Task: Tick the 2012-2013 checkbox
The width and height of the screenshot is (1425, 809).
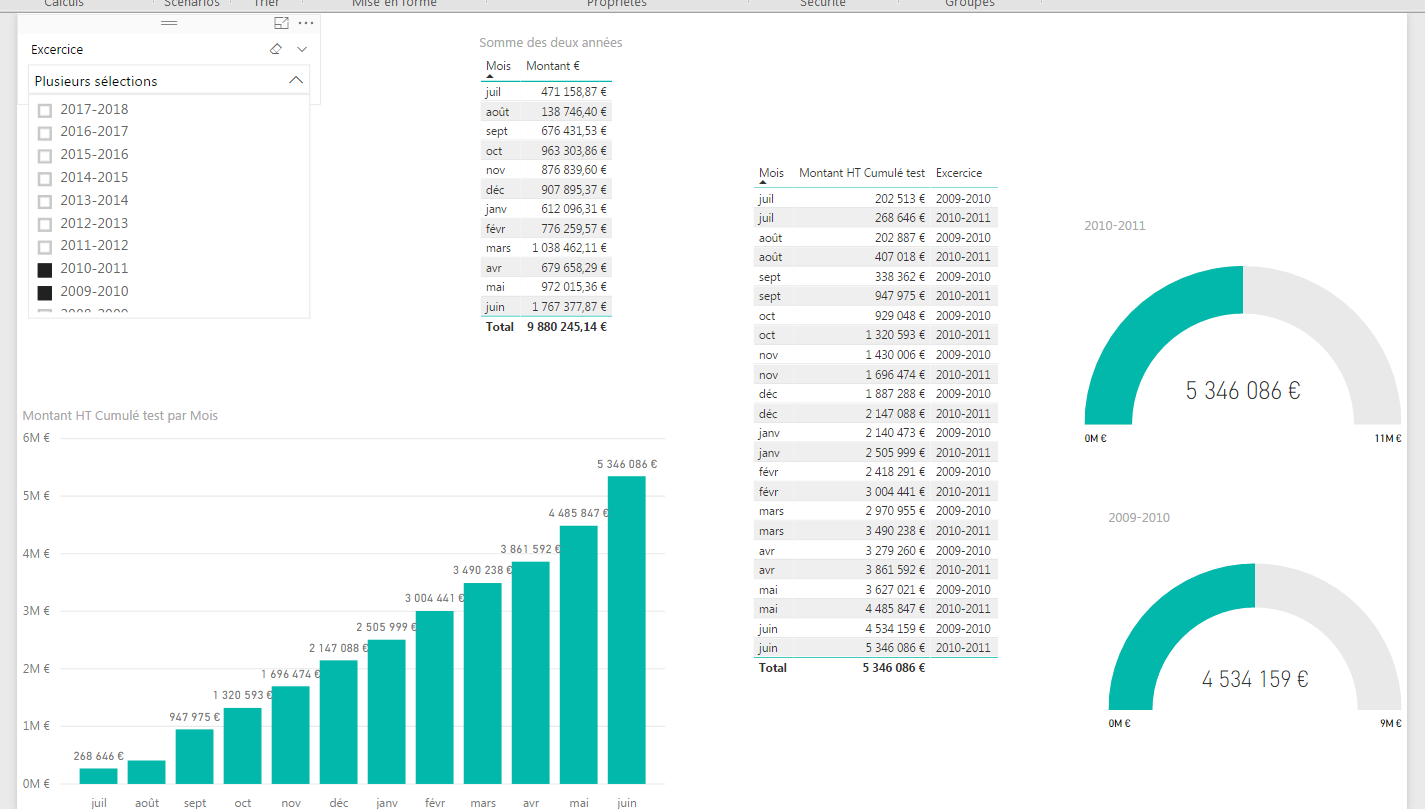Action: click(45, 224)
